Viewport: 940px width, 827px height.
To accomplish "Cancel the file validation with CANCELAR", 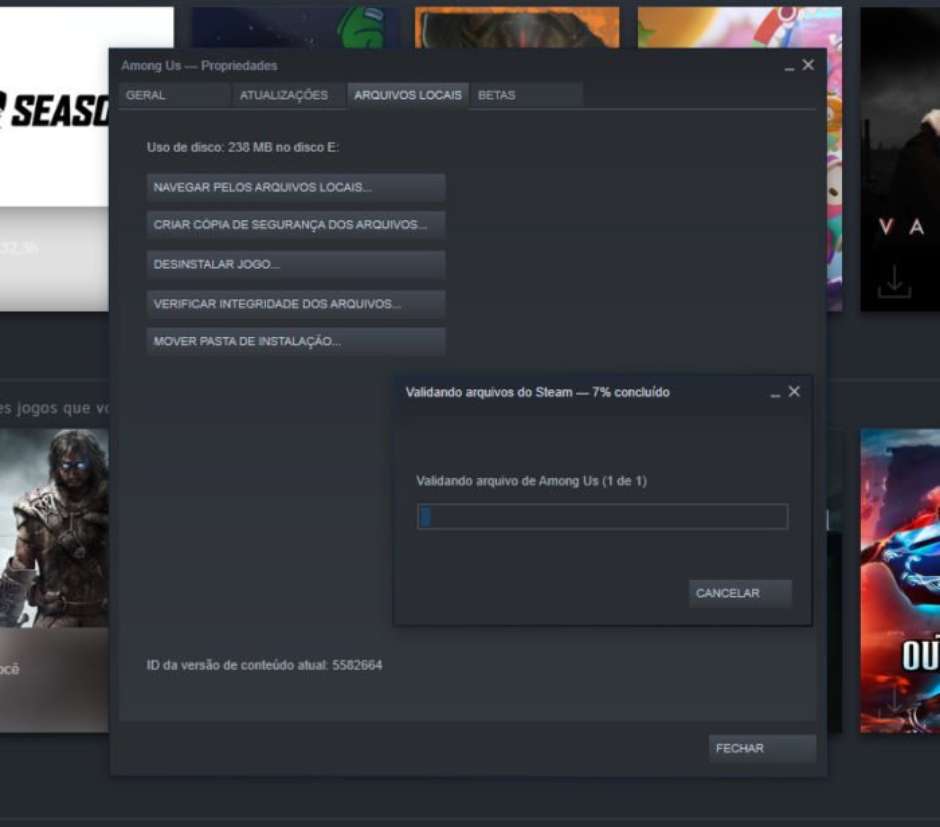I will coord(739,593).
